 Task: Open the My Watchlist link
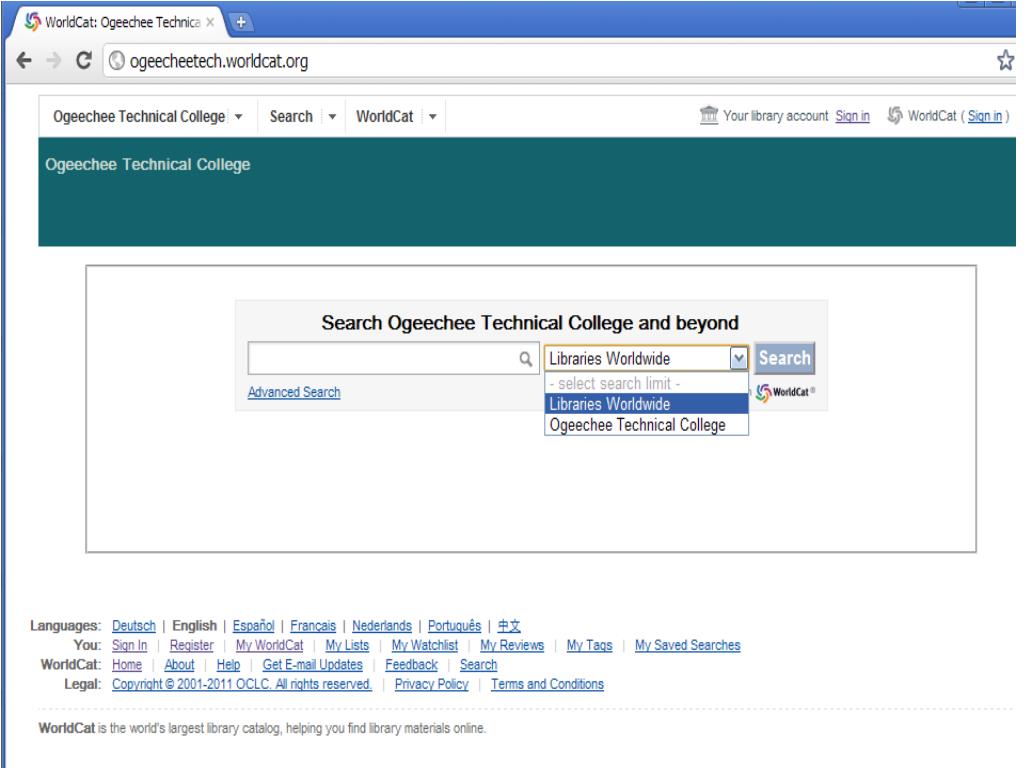pyautogui.click(x=425, y=645)
